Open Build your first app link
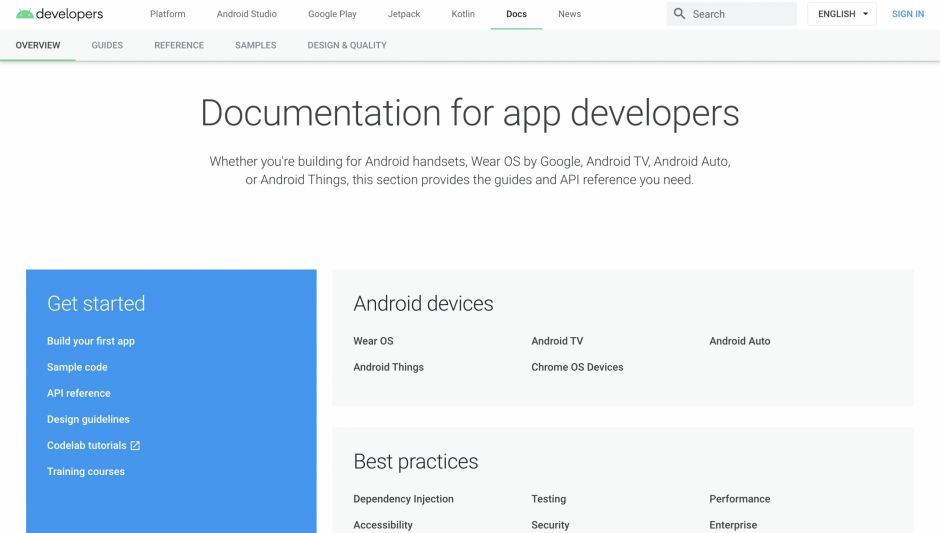This screenshot has width=940, height=533. point(91,341)
